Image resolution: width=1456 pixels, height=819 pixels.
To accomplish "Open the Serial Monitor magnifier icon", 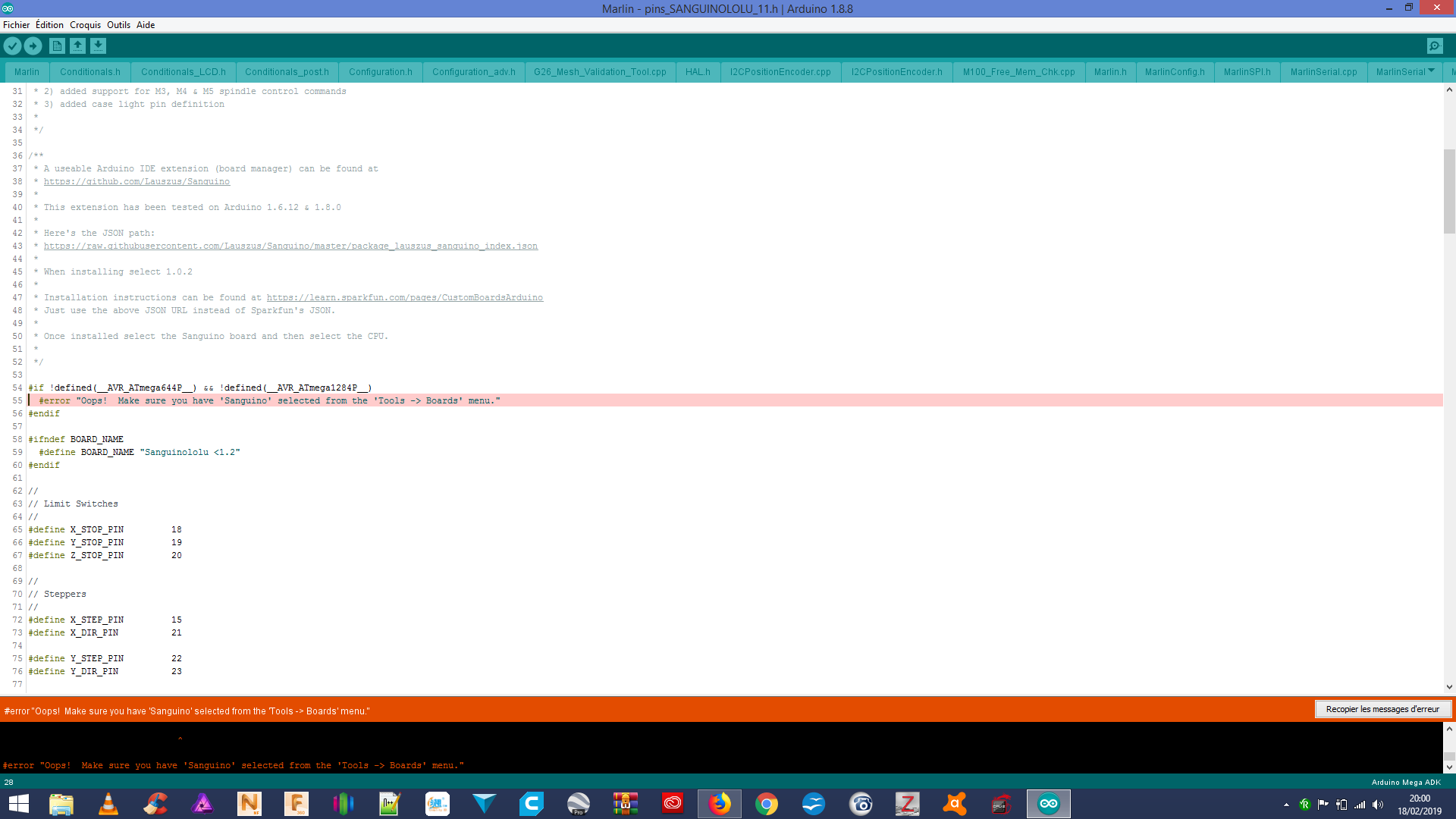I will pyautogui.click(x=1435, y=46).
